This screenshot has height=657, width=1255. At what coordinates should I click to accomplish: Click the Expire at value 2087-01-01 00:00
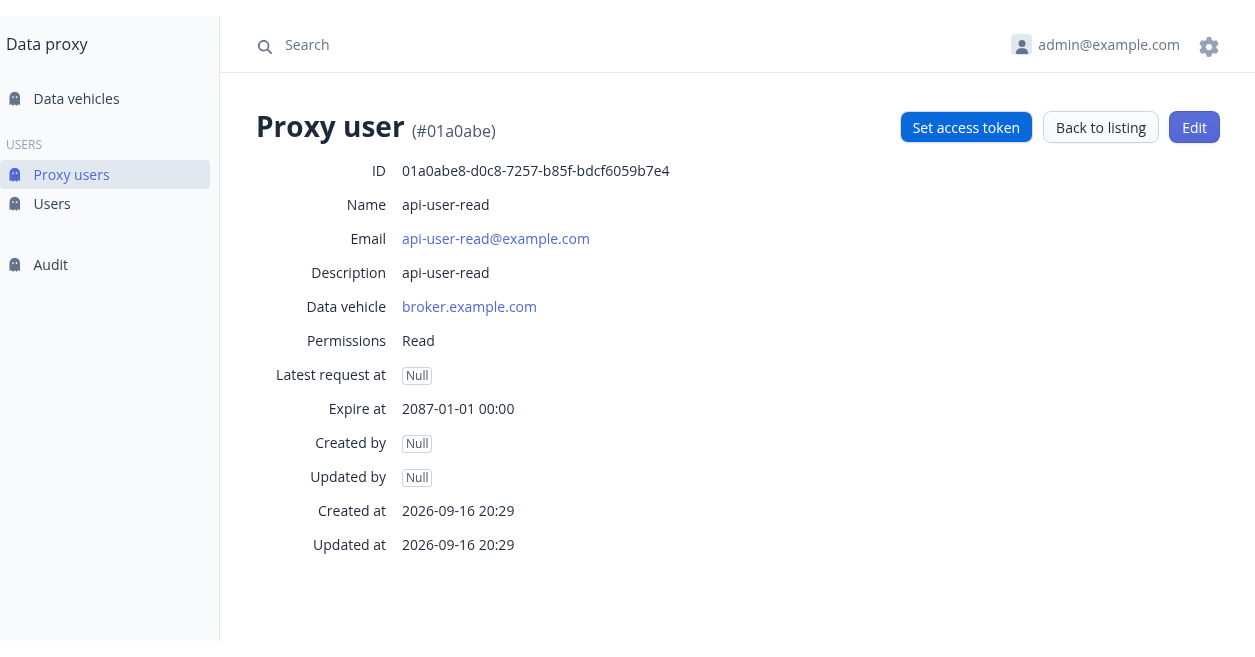(458, 409)
